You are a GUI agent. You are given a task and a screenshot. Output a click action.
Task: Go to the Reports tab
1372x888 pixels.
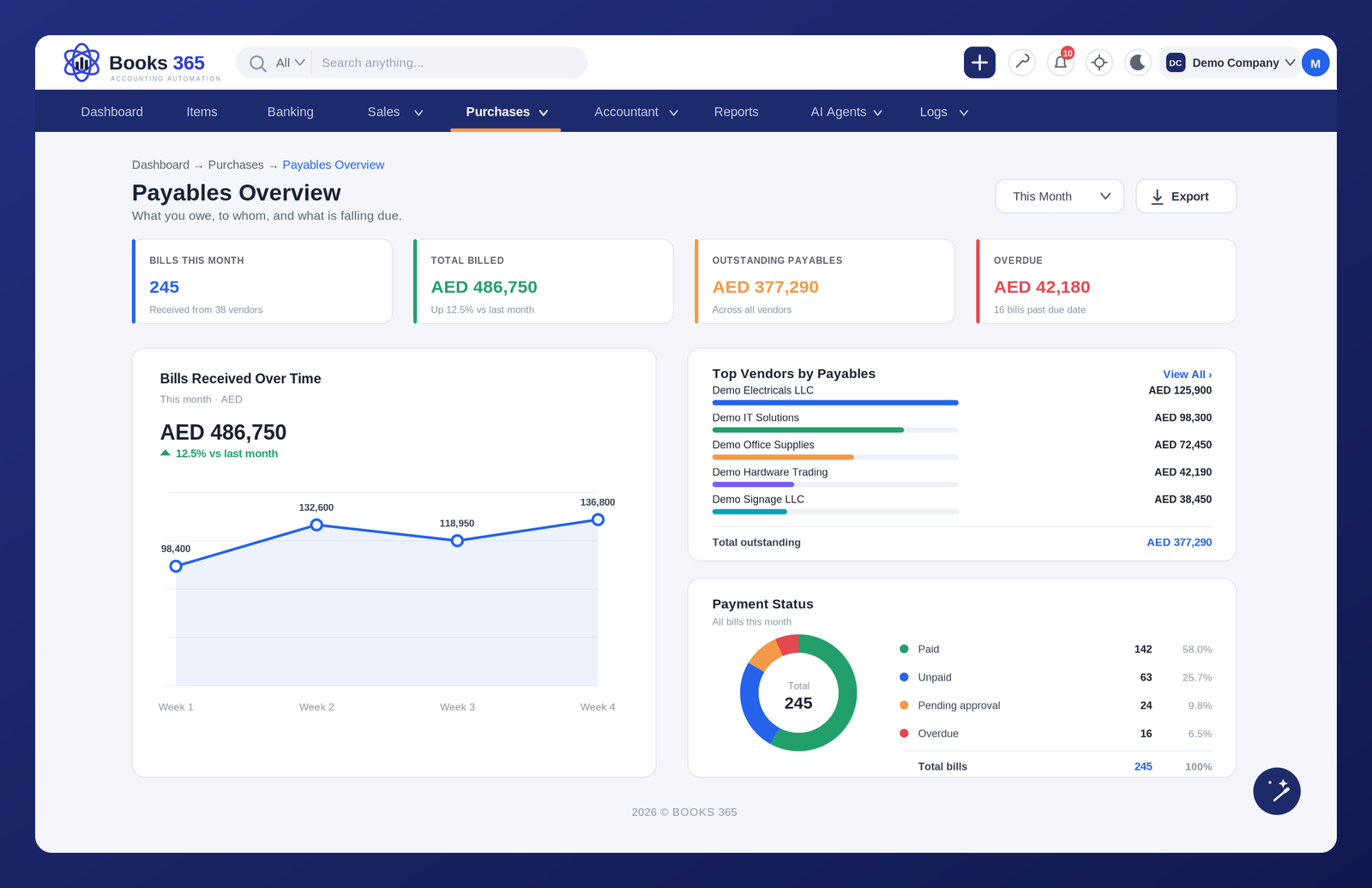(736, 112)
